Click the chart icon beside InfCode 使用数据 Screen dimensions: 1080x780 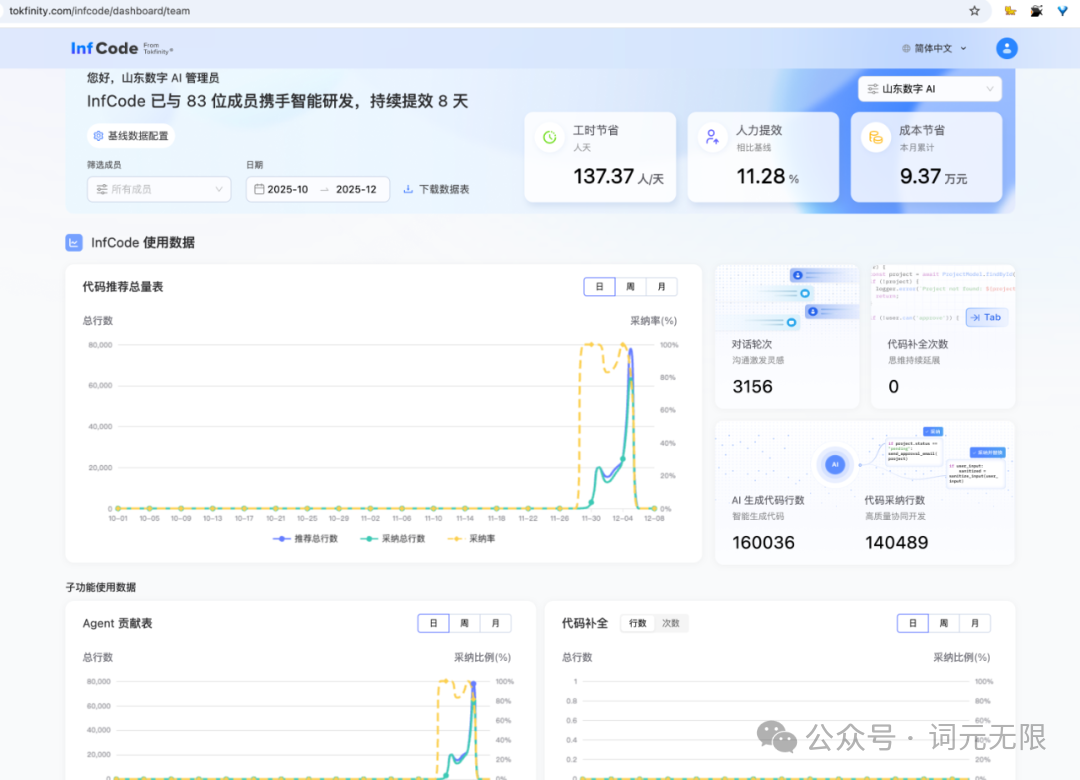tap(74, 243)
